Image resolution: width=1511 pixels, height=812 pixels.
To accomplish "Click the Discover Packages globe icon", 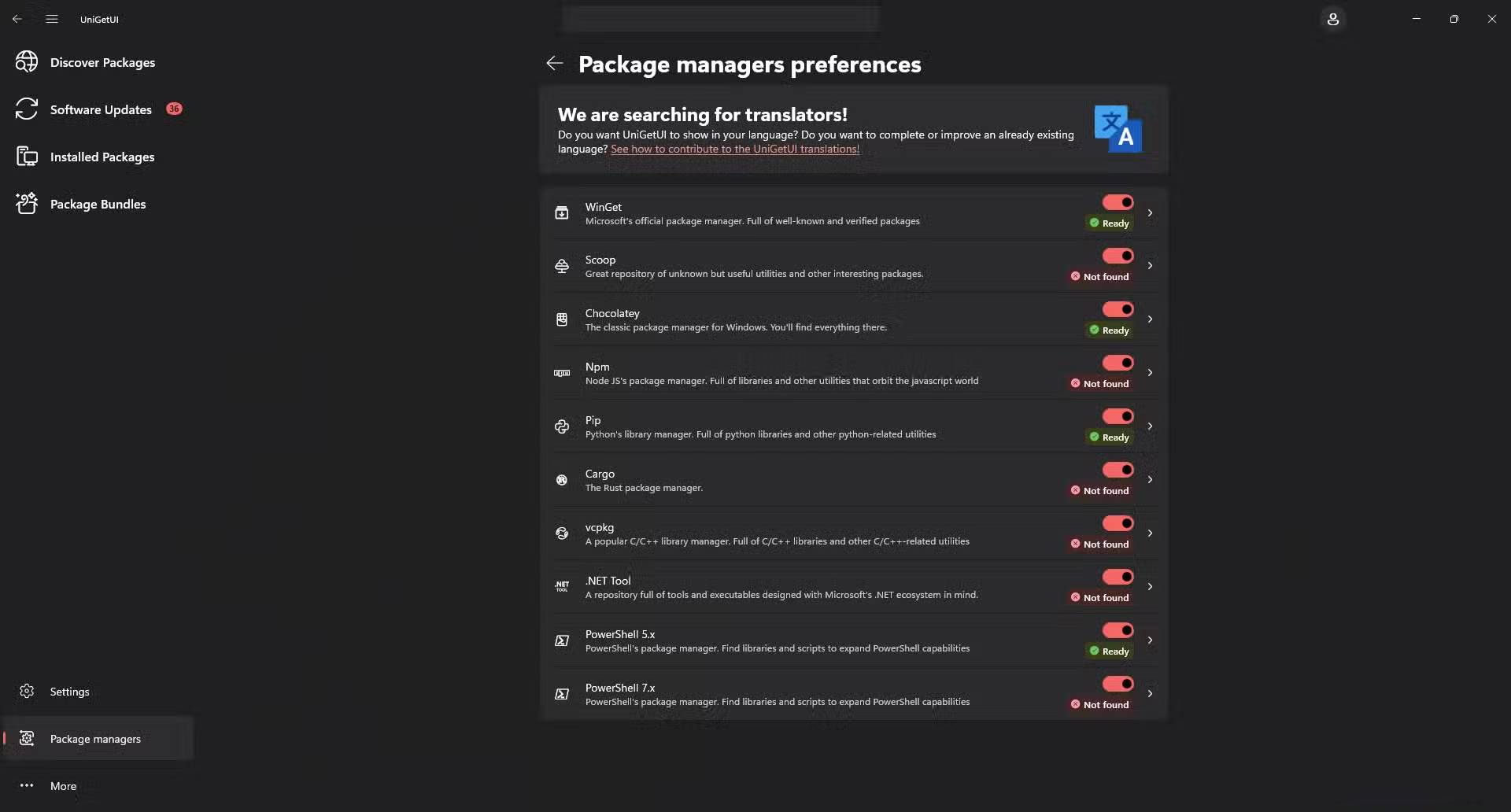I will (x=27, y=62).
